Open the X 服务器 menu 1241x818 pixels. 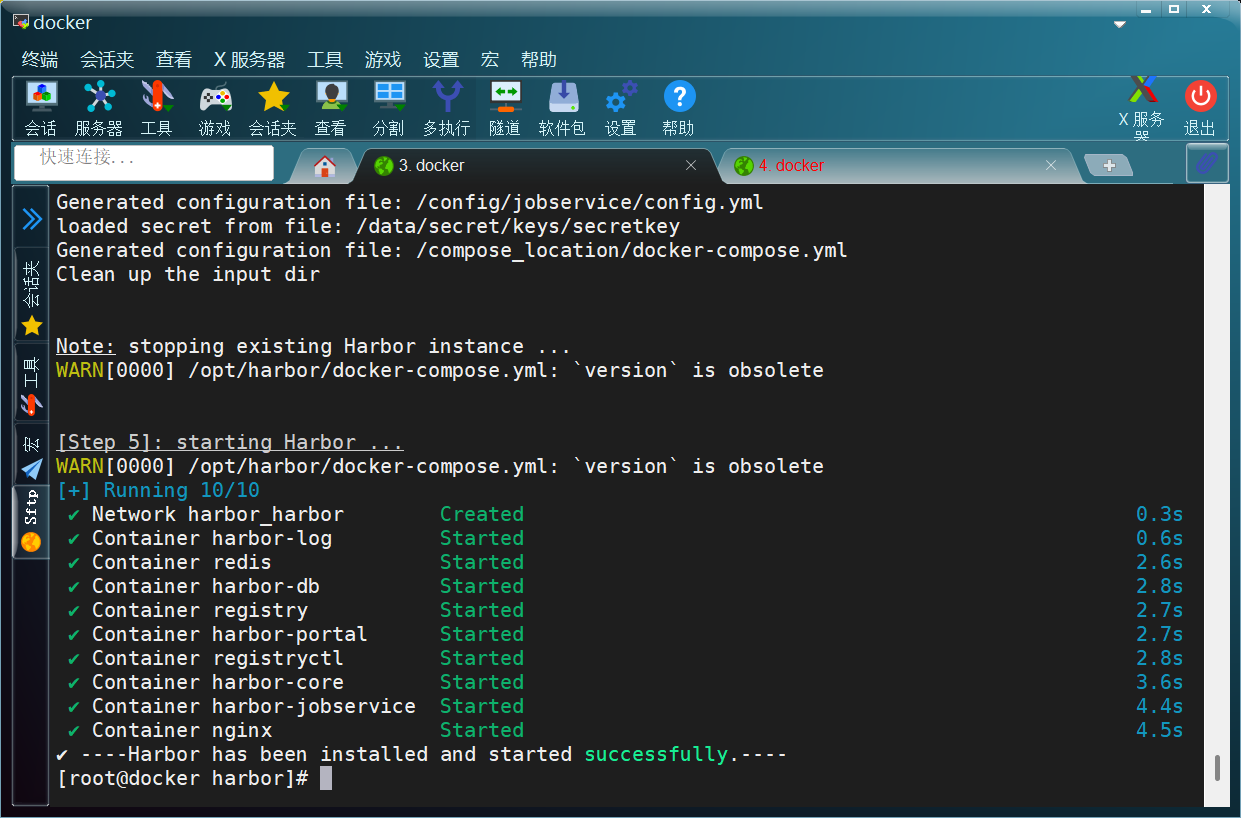tap(250, 60)
